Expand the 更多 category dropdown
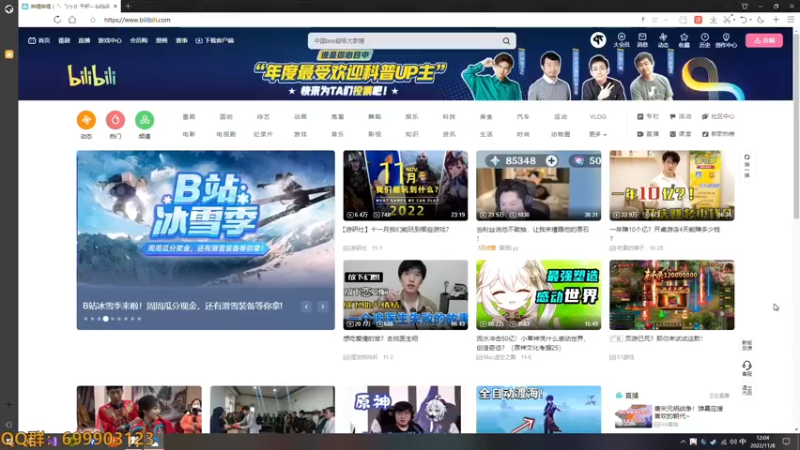This screenshot has width=800, height=450. point(597,134)
